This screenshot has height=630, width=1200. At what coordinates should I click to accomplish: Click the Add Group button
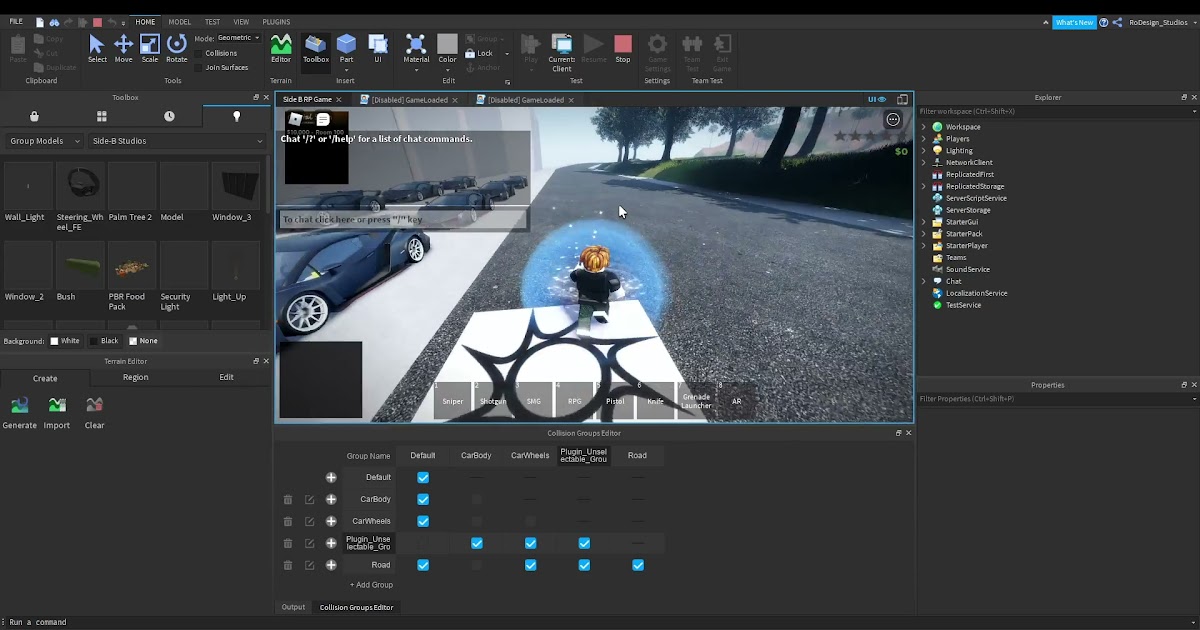coord(371,584)
